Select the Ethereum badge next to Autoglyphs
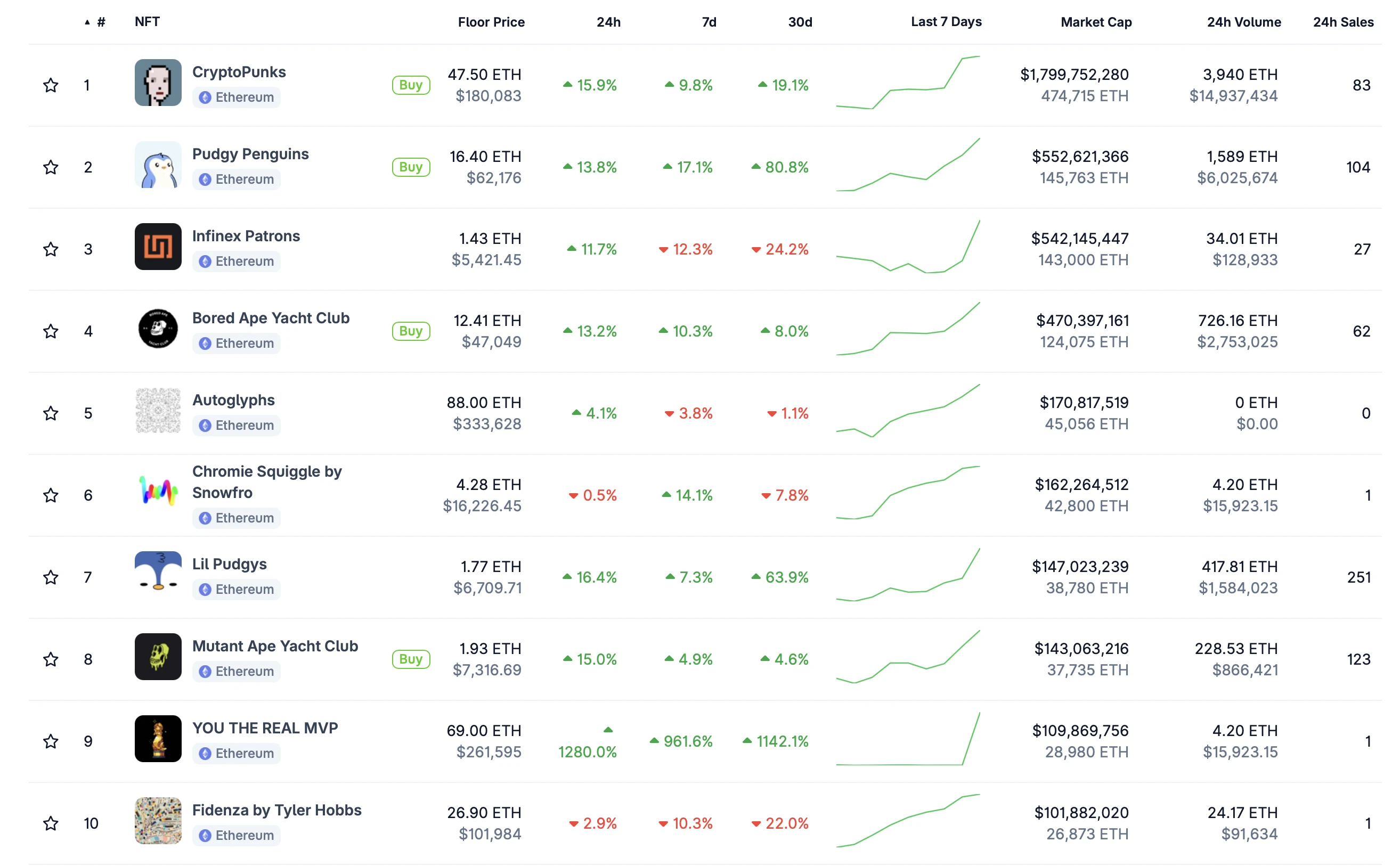 pos(235,425)
